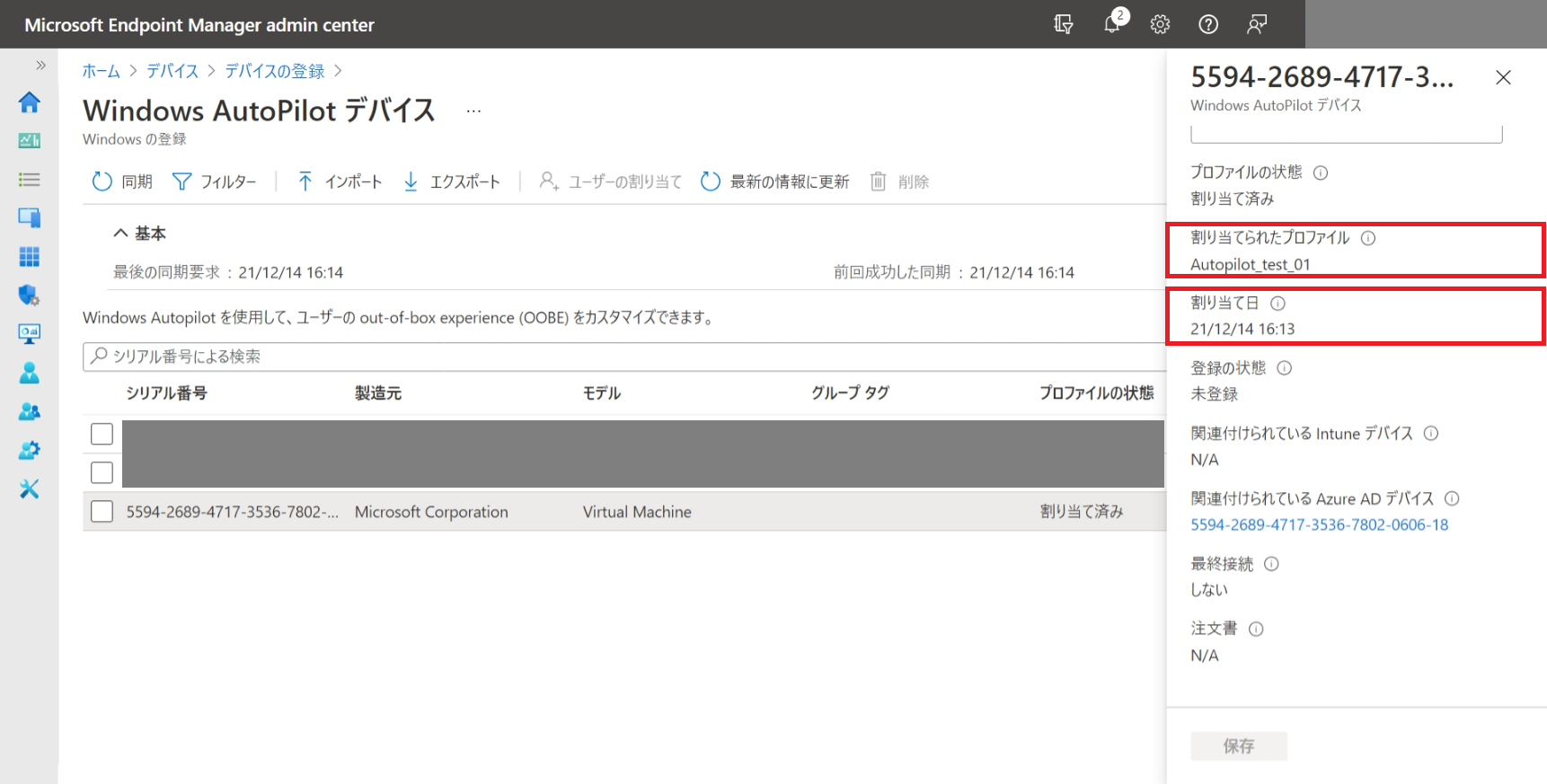Select Autopilot_test_01 profile name text
This screenshot has width=1547, height=784.
(1251, 265)
